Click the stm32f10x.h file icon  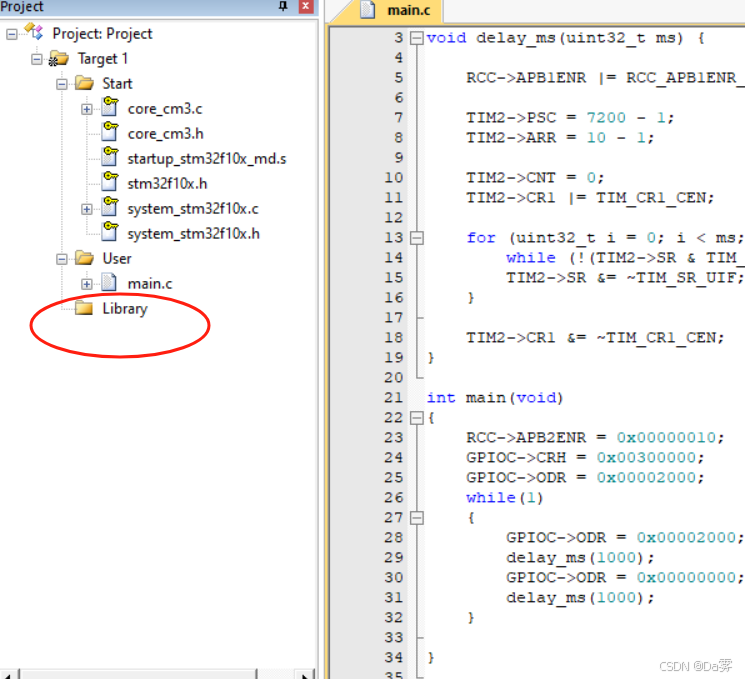click(110, 182)
